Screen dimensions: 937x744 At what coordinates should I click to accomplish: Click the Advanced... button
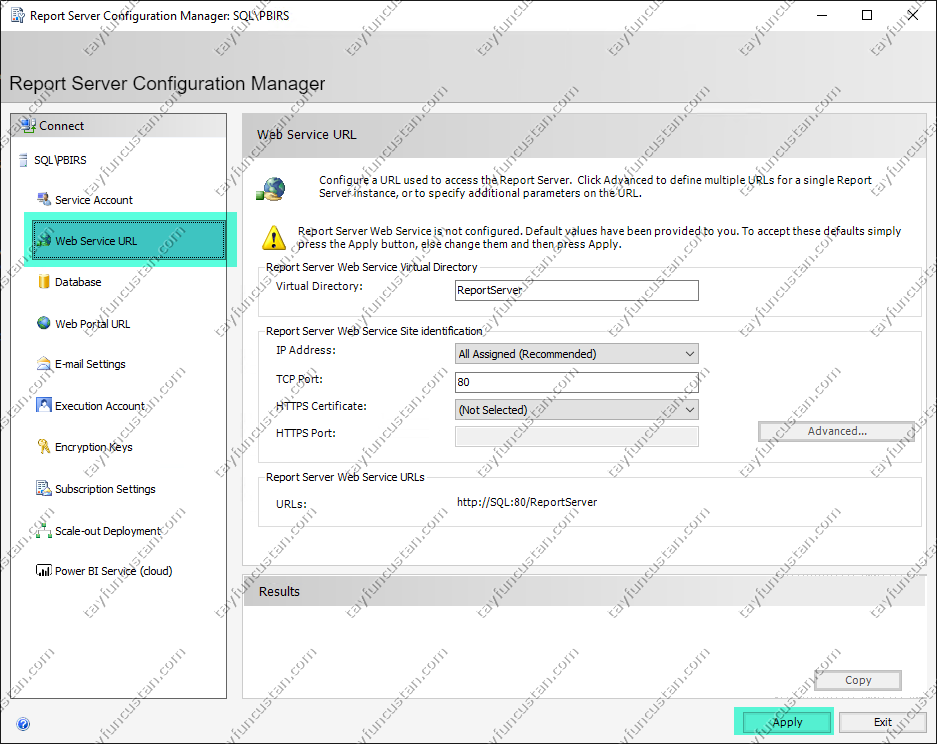point(837,431)
